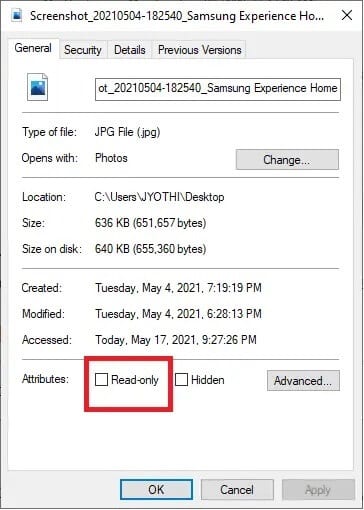
Task: Click the Change... button for Opens with
Action: 287,160
